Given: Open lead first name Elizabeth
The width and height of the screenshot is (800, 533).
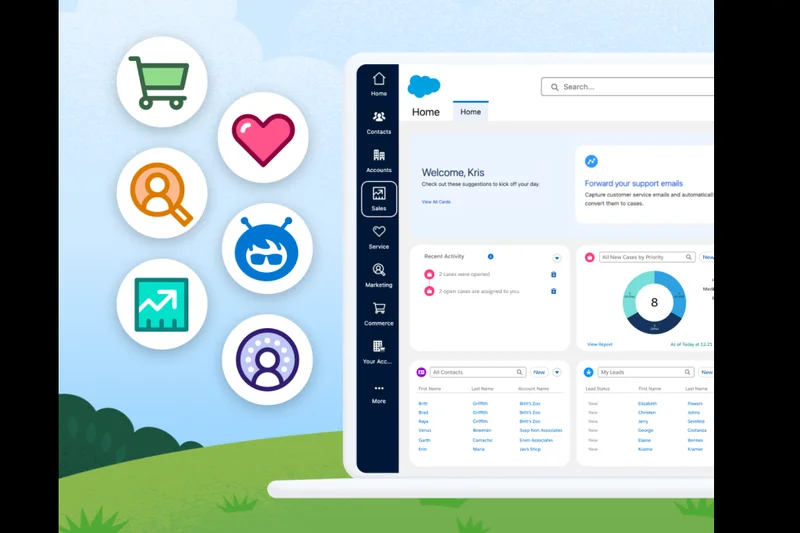Looking at the screenshot, I should click(x=647, y=403).
